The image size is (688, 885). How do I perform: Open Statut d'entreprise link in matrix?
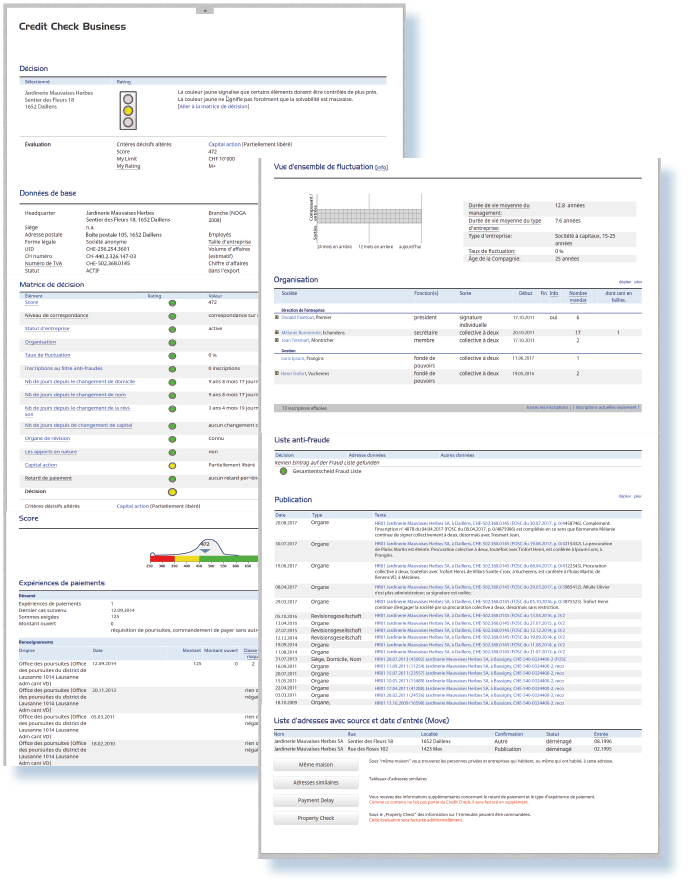47,328
